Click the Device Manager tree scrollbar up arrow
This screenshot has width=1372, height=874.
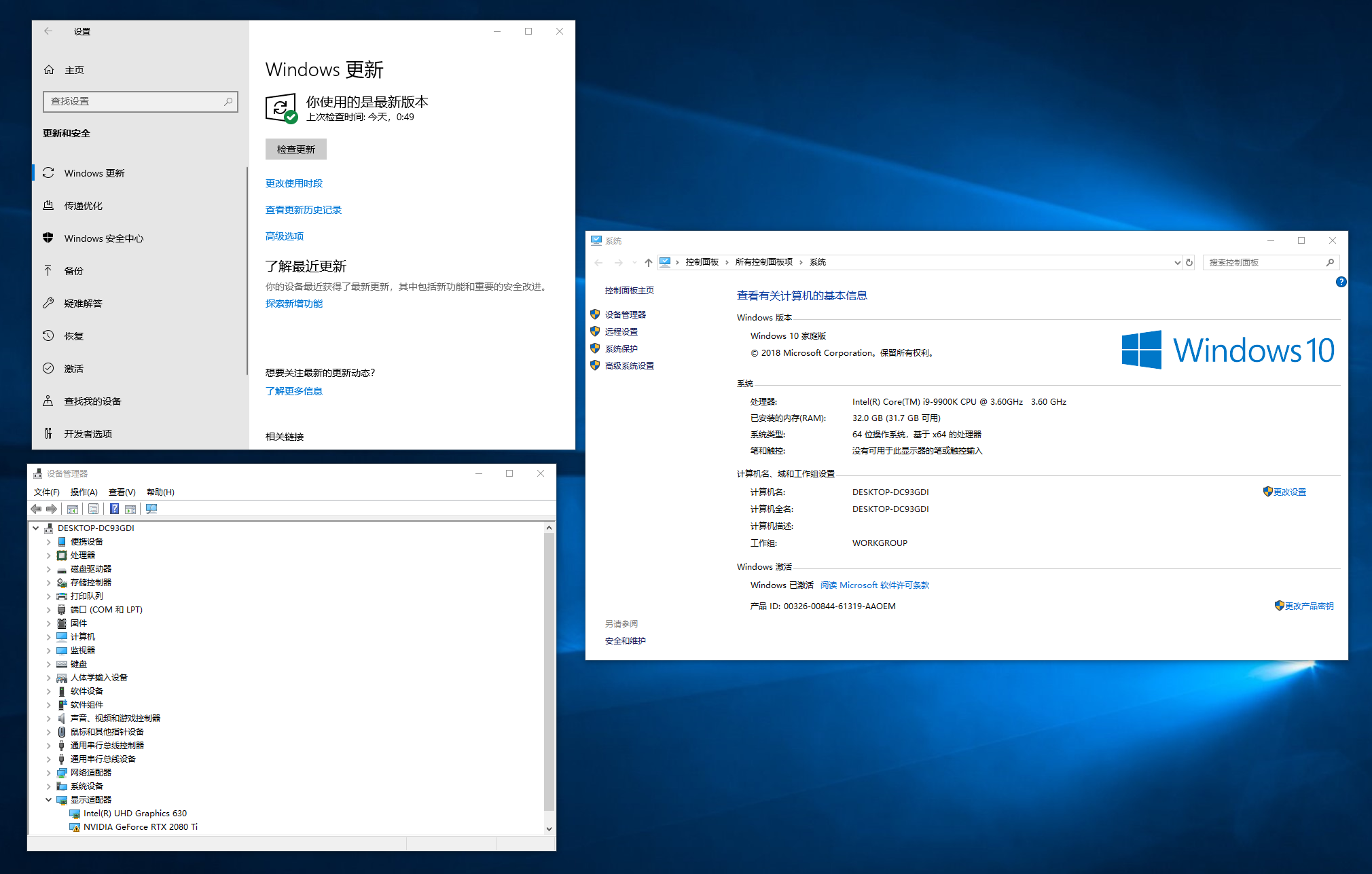(549, 528)
